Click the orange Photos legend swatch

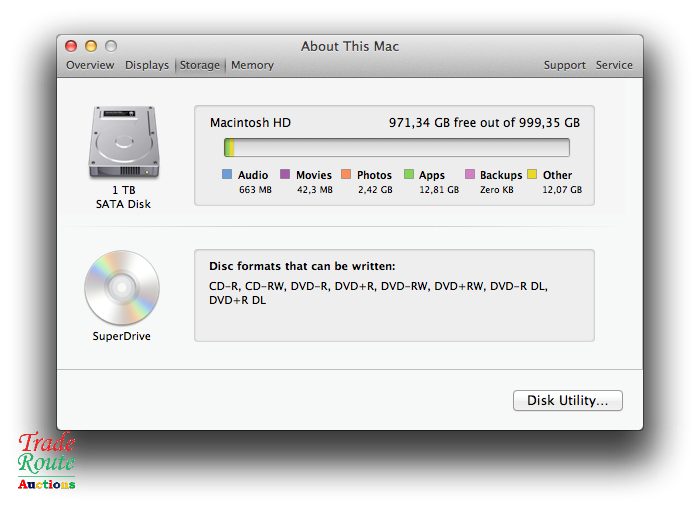pos(346,175)
